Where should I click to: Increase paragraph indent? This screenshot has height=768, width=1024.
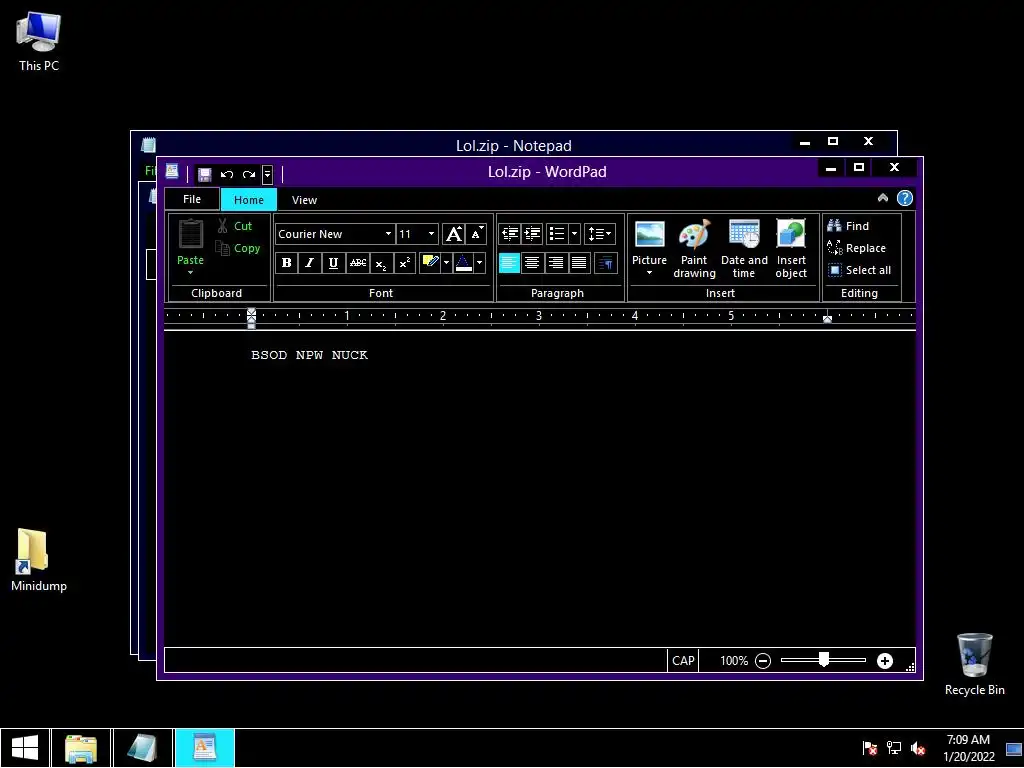pos(532,234)
